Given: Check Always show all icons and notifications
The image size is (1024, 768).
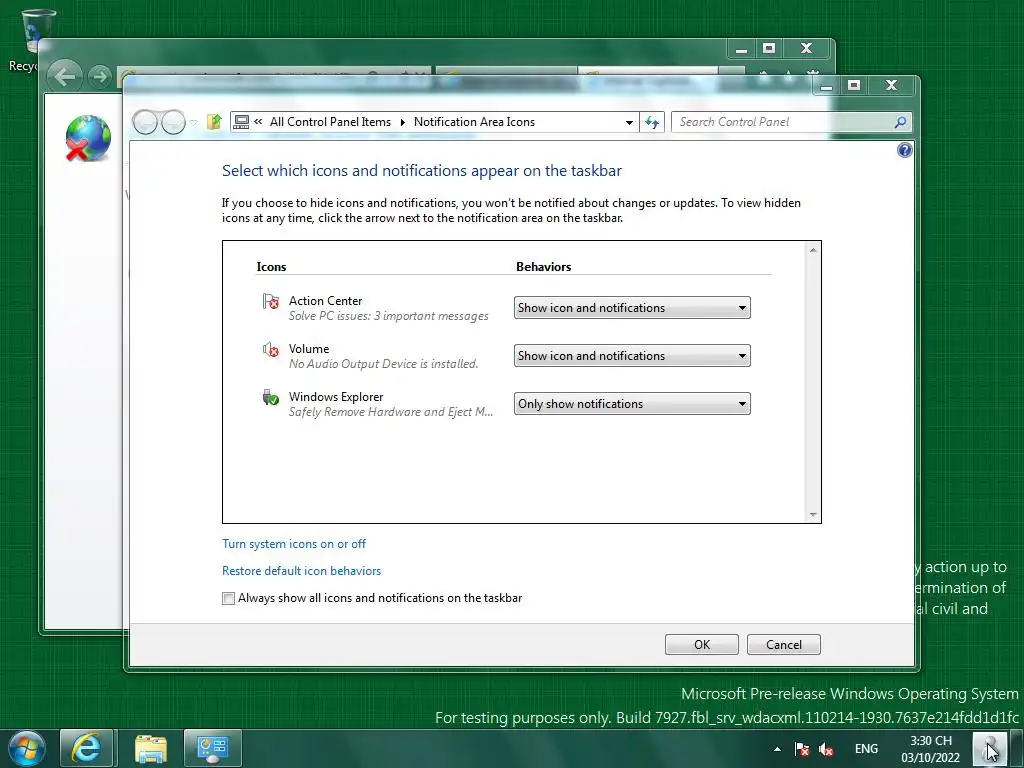Looking at the screenshot, I should tap(228, 598).
